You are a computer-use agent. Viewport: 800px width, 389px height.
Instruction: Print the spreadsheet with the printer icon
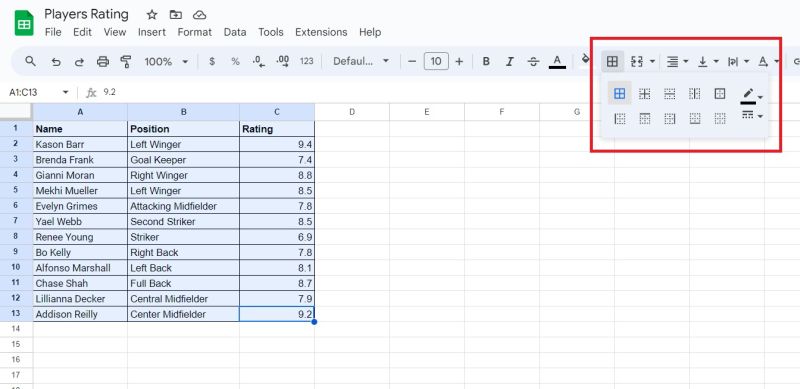pos(103,62)
